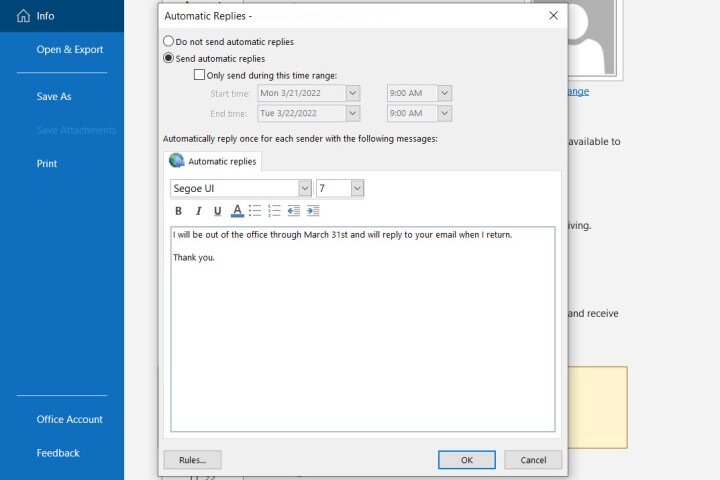The width and height of the screenshot is (720, 480).
Task: Switch to the Automatic replies tab
Action: pyautogui.click(x=213, y=161)
